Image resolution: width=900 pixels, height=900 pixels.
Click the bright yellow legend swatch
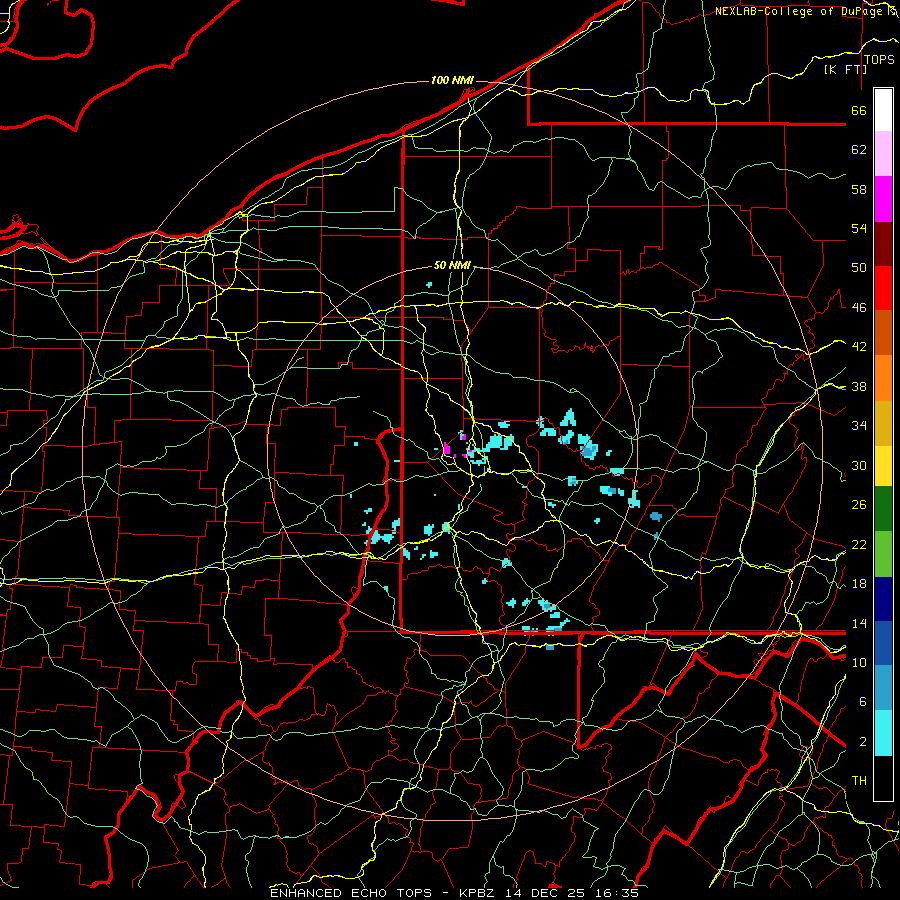pos(883,466)
